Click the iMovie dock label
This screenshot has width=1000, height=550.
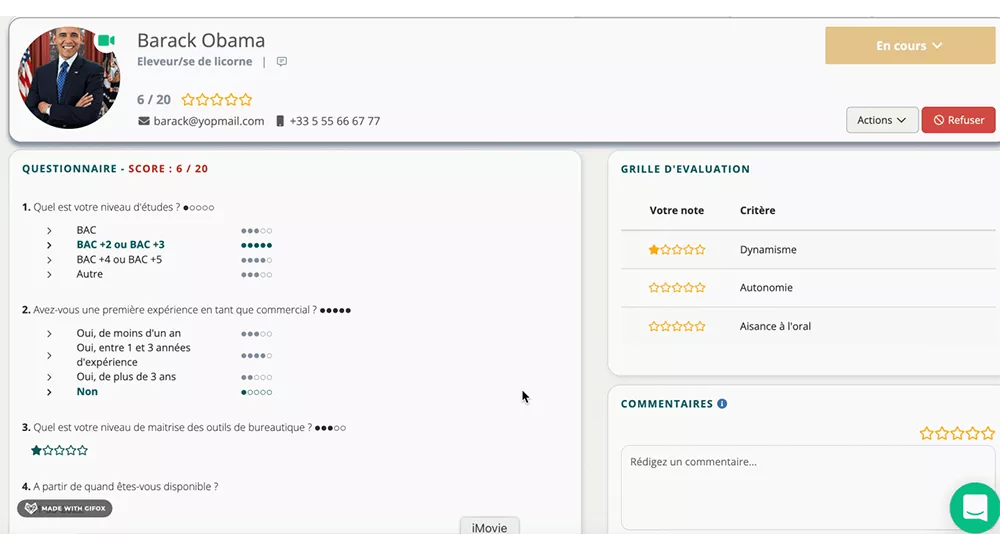point(489,528)
